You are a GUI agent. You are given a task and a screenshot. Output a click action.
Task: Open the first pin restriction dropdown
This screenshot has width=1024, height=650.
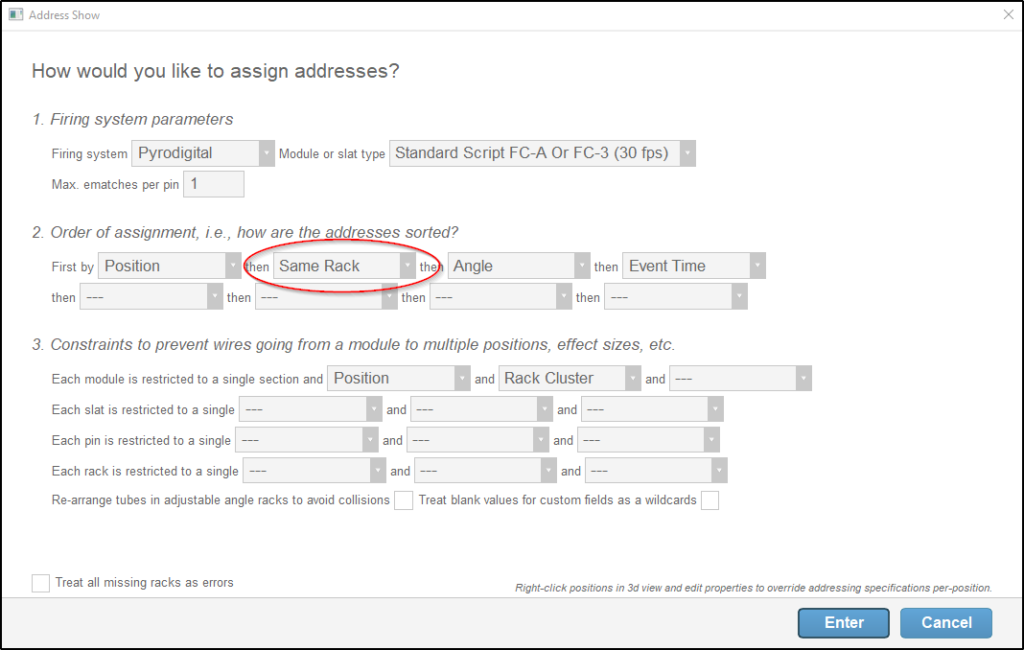[370, 439]
